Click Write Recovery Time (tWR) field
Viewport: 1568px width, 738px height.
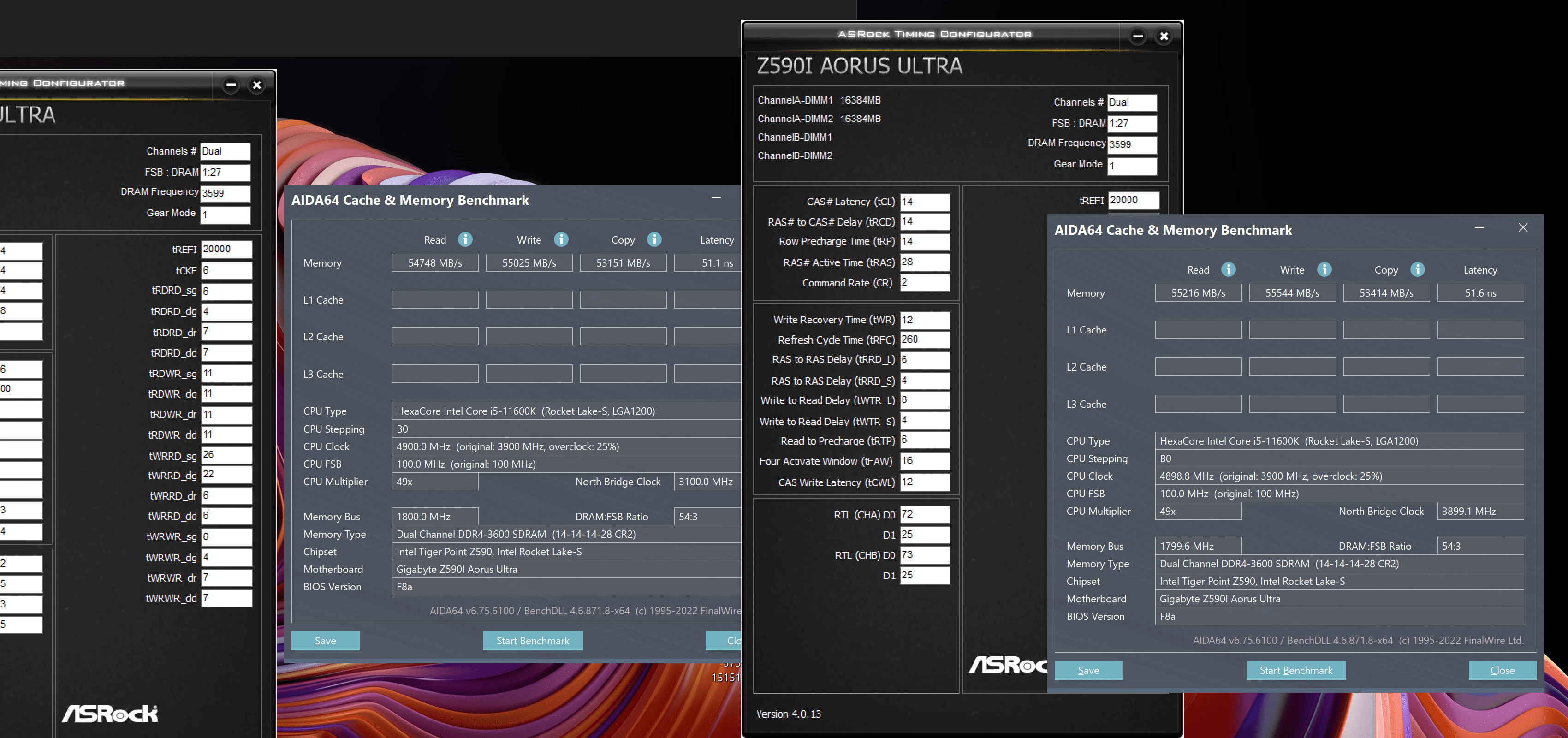(x=925, y=320)
